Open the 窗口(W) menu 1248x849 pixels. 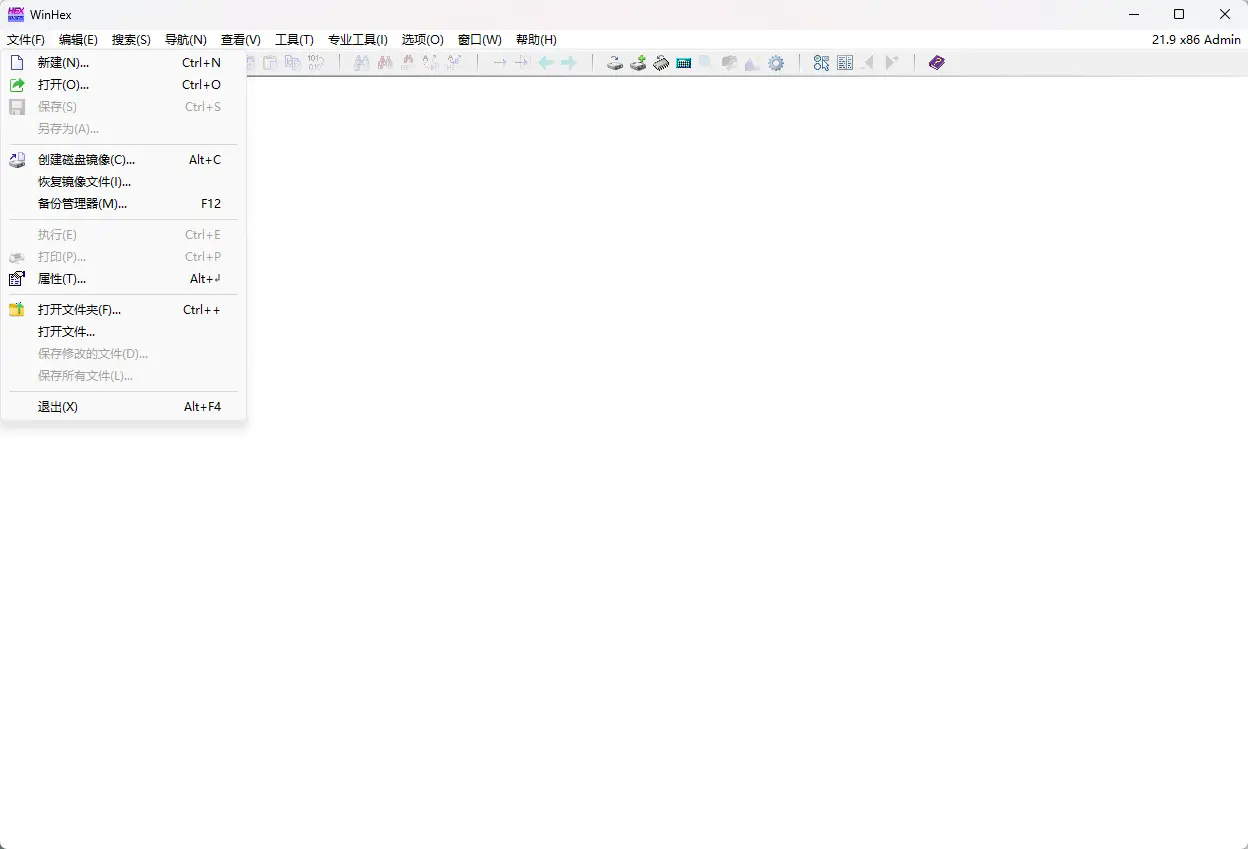tap(480, 40)
